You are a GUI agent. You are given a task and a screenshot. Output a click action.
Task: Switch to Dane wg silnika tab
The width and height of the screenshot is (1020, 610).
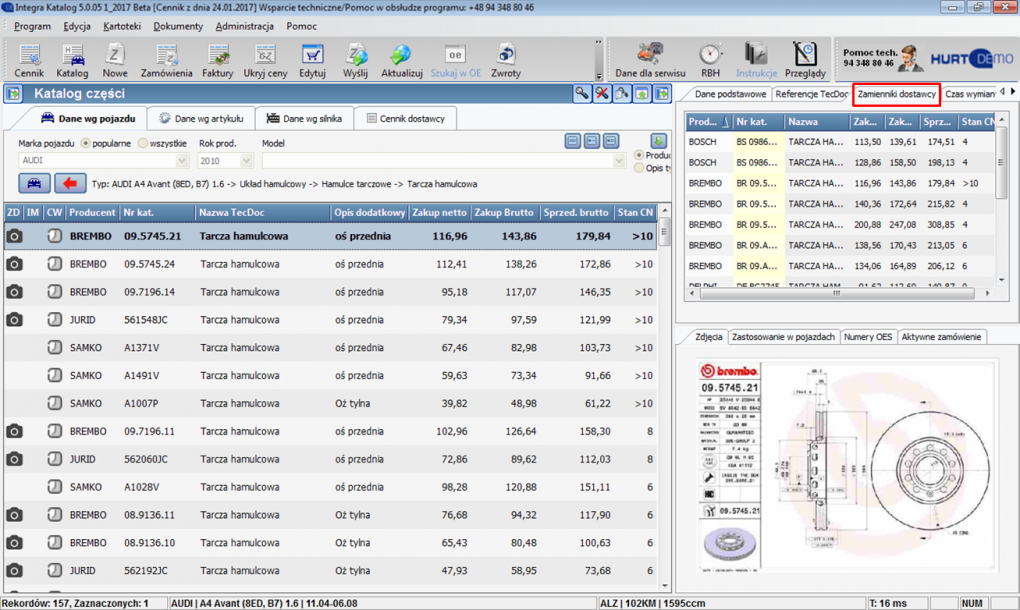pyautogui.click(x=304, y=118)
